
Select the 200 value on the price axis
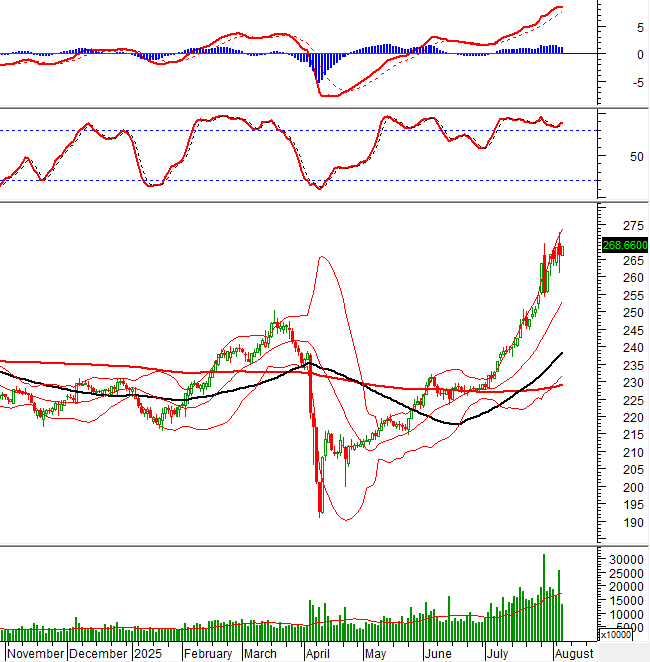coord(634,488)
